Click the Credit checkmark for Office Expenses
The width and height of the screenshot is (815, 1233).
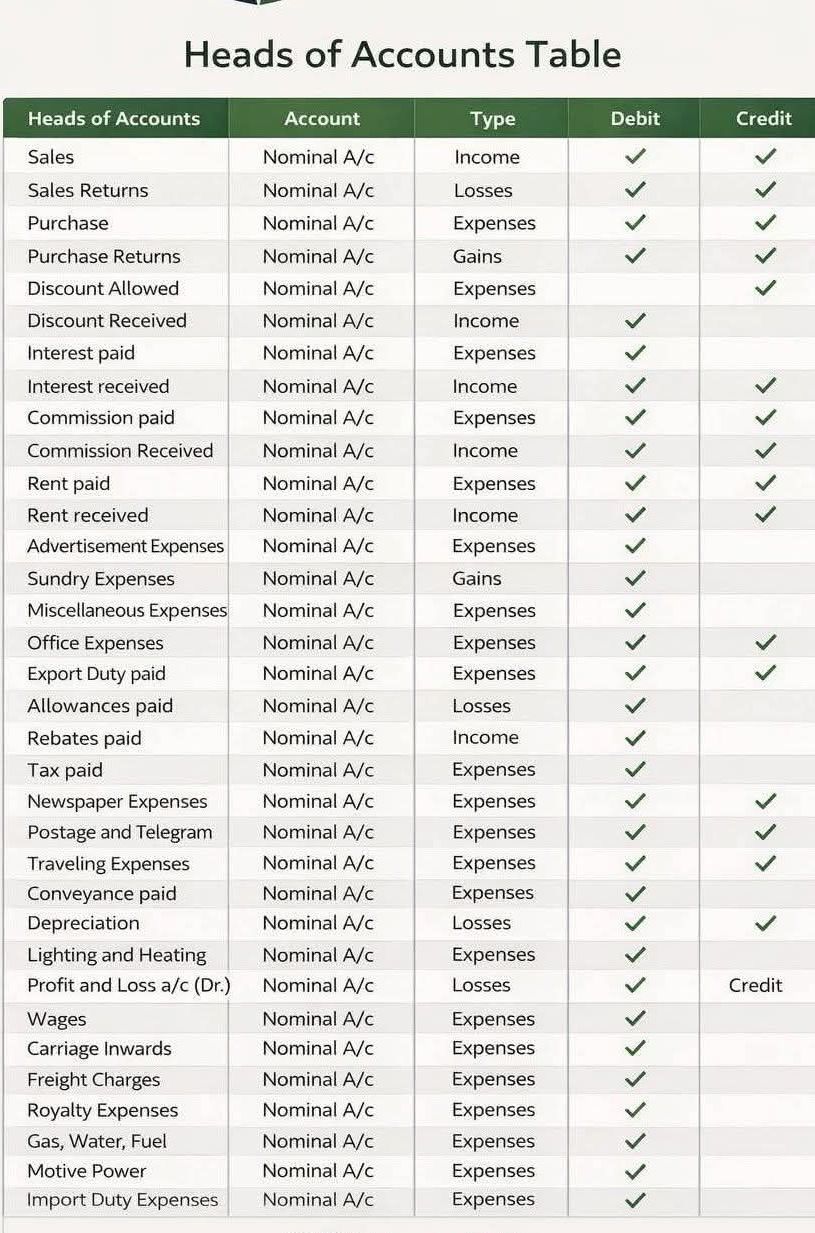coord(766,642)
